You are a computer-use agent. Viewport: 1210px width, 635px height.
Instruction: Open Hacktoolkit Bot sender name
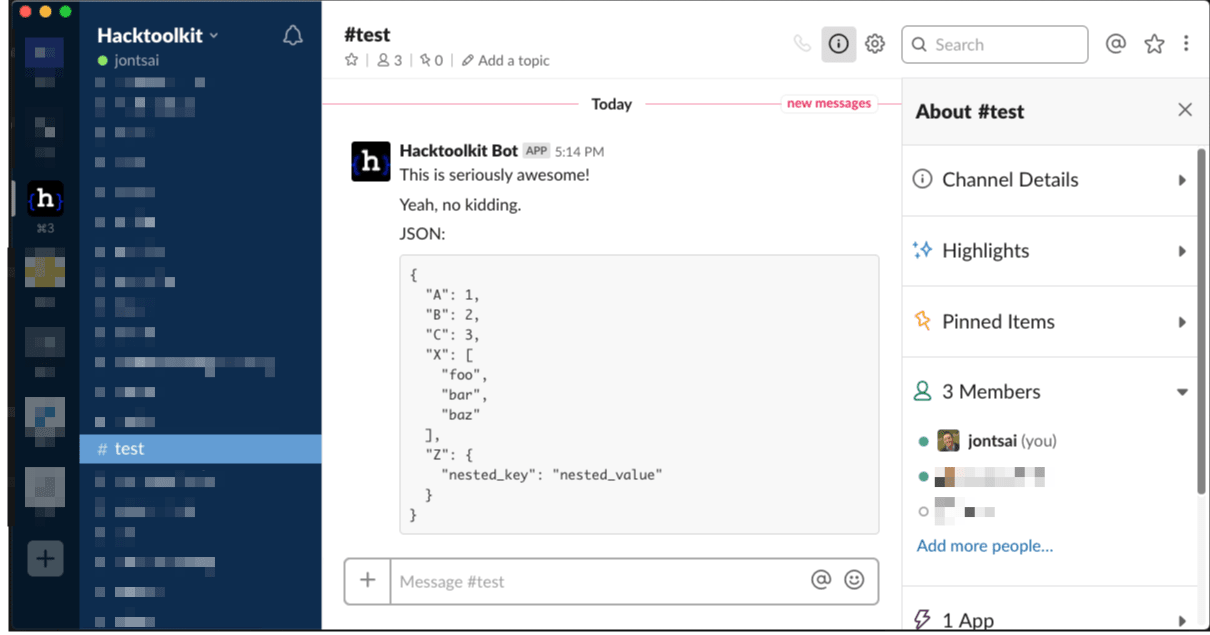point(459,151)
